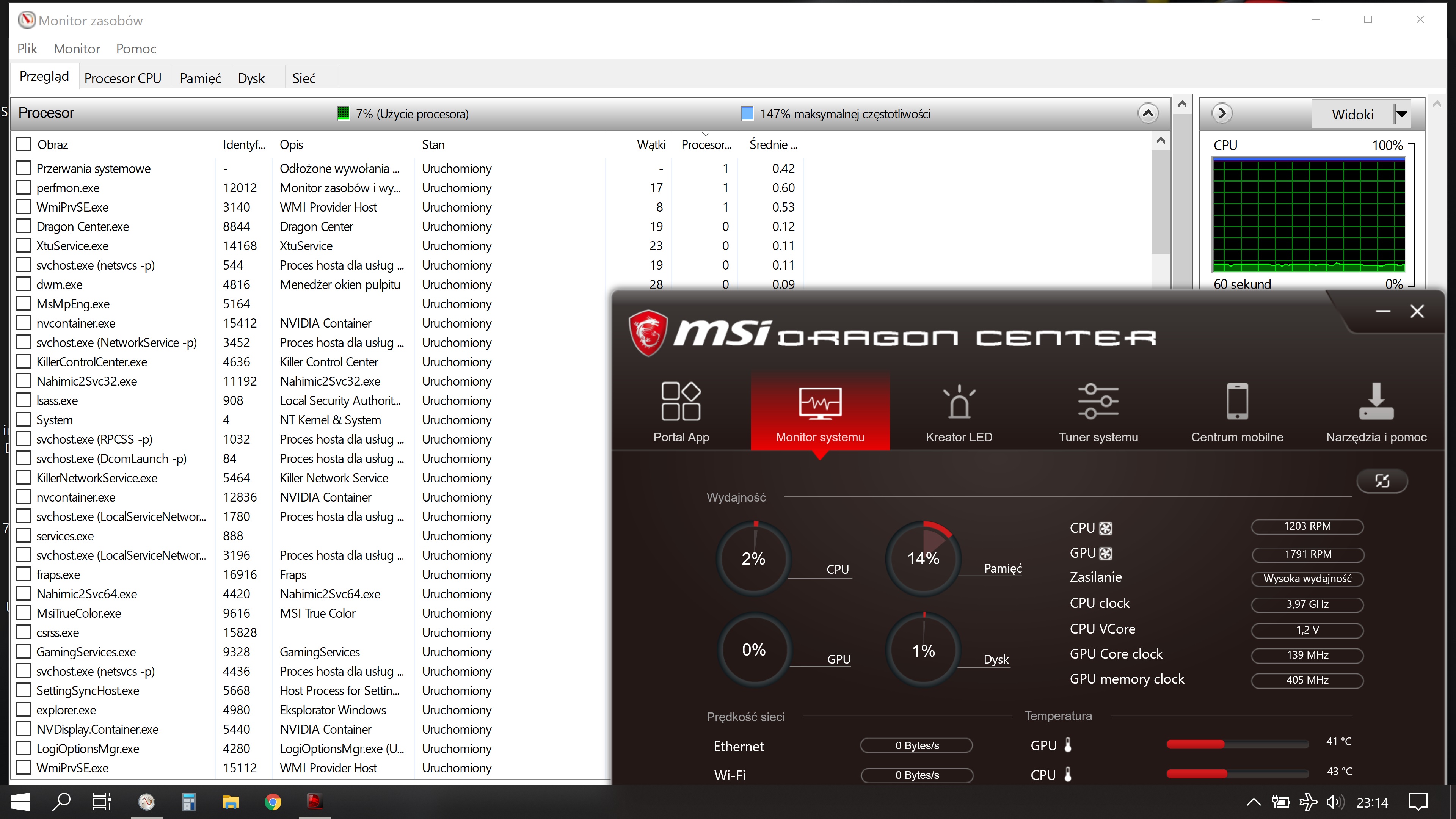Click the airplane mode tray icon
Image resolution: width=1456 pixels, height=819 pixels.
coord(1308,802)
